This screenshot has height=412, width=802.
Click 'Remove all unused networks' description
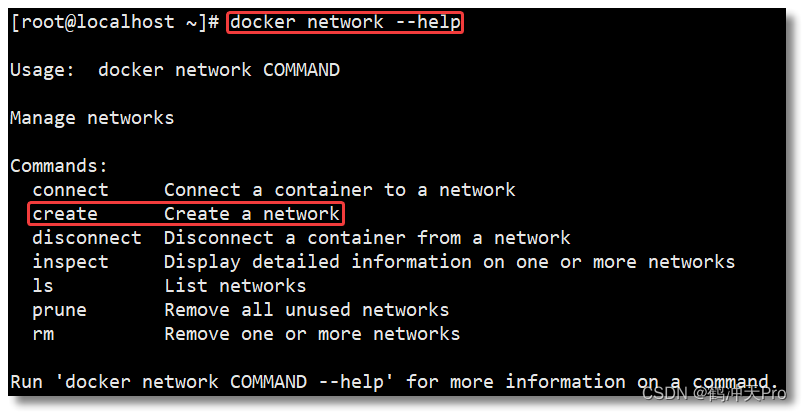pos(306,310)
